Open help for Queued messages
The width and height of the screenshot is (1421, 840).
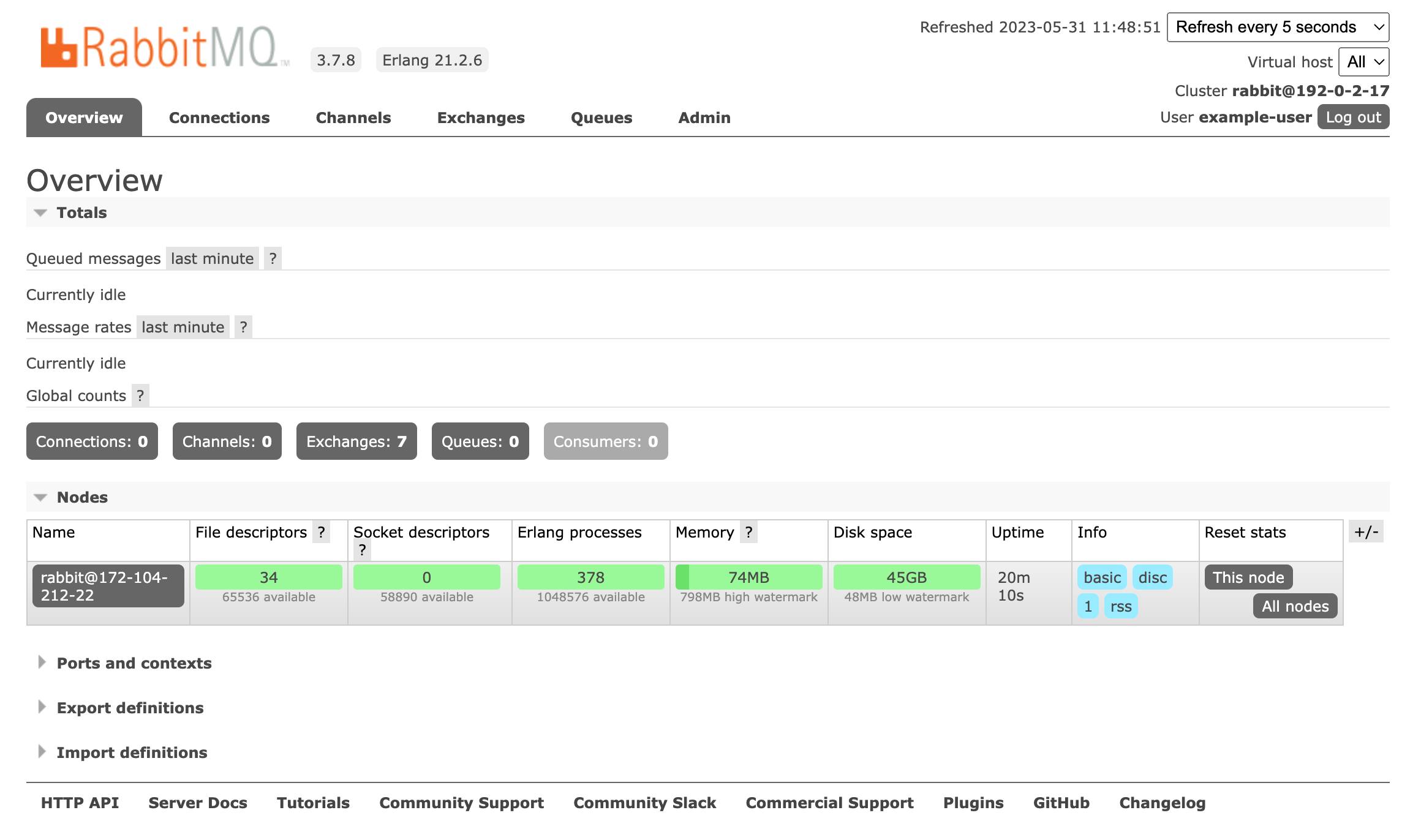273,258
